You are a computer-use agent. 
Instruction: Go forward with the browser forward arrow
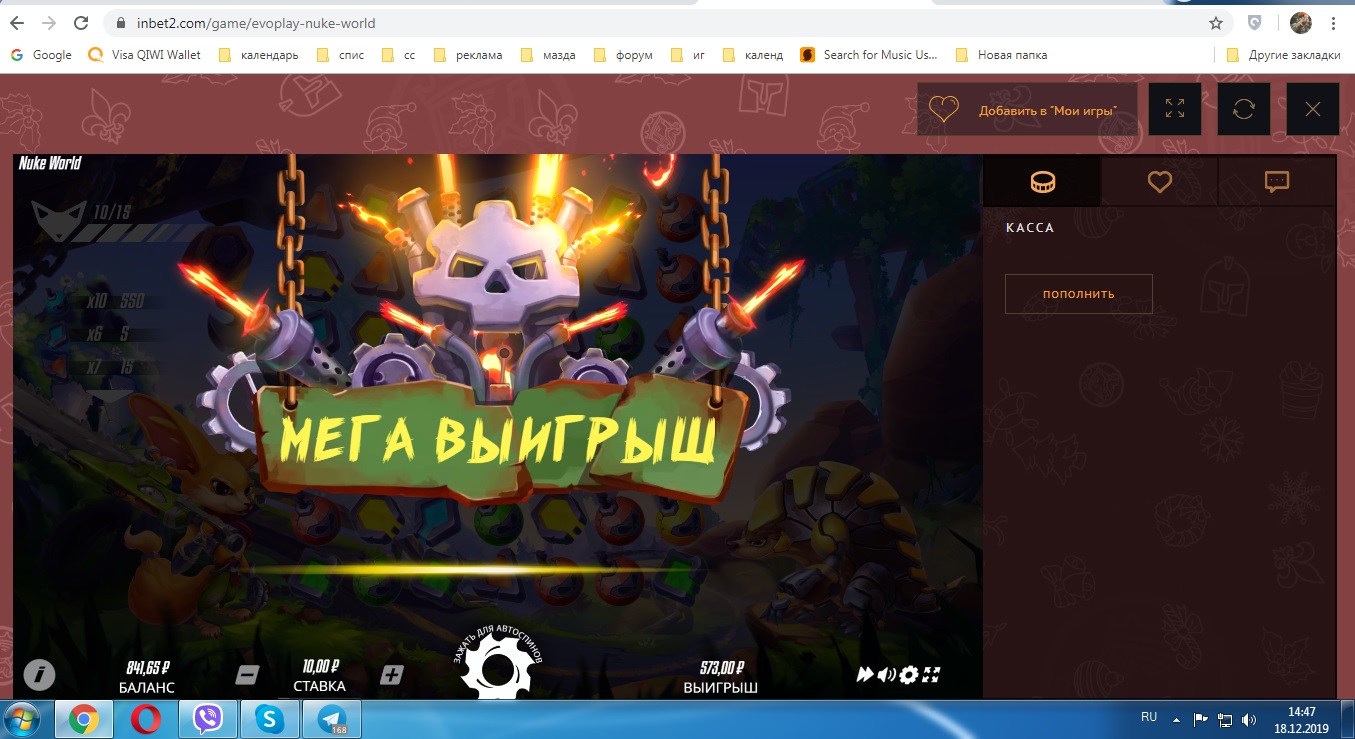[x=49, y=22]
